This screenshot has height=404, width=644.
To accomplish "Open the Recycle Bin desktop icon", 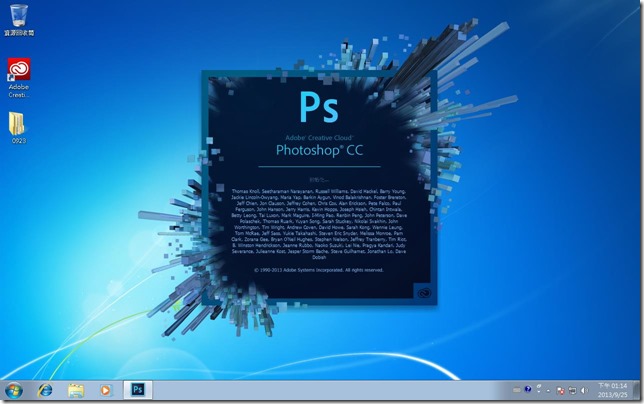I will (x=18, y=20).
